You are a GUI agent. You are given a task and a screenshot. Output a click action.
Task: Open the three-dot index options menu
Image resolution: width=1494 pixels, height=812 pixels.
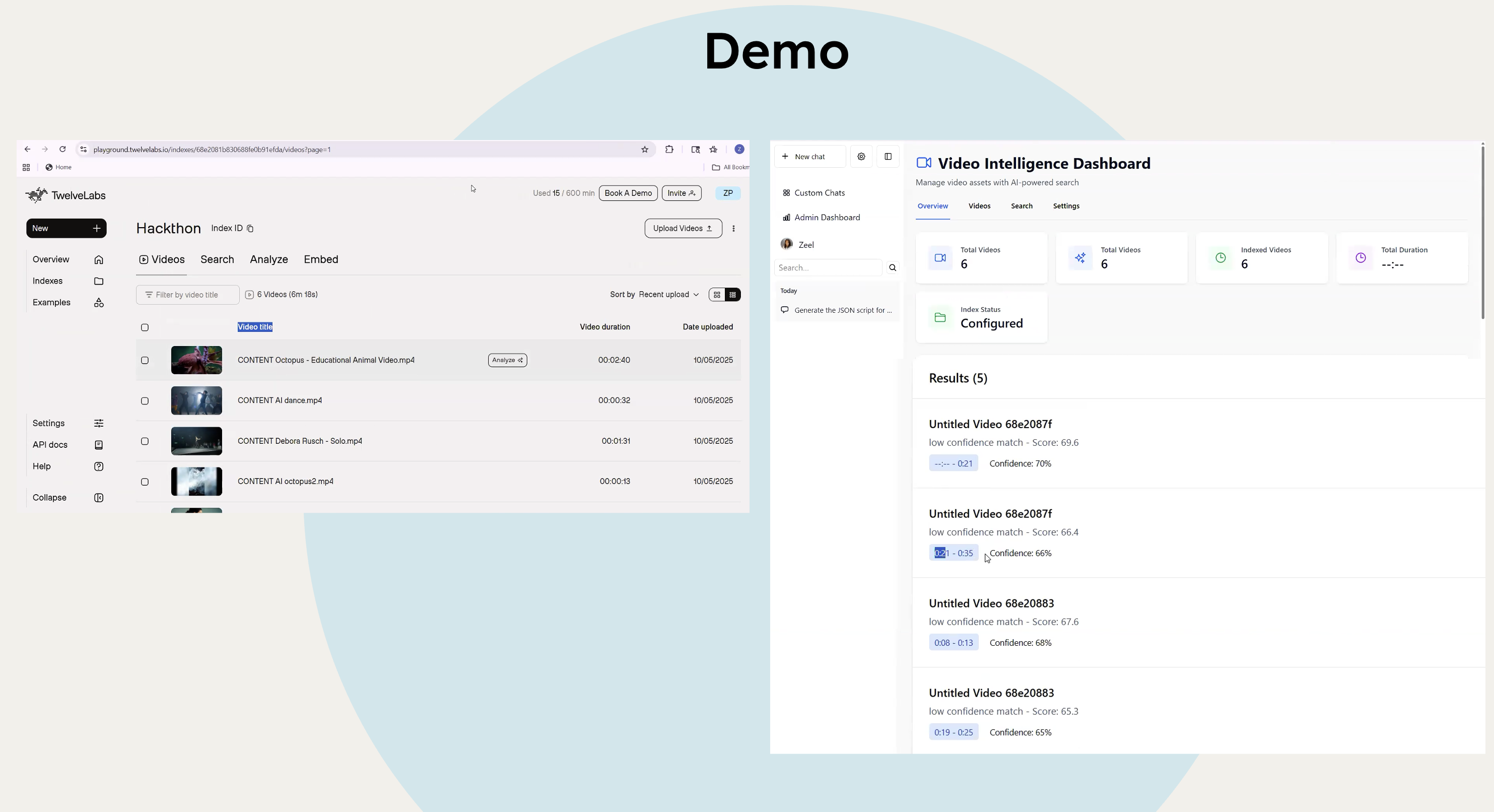click(734, 229)
